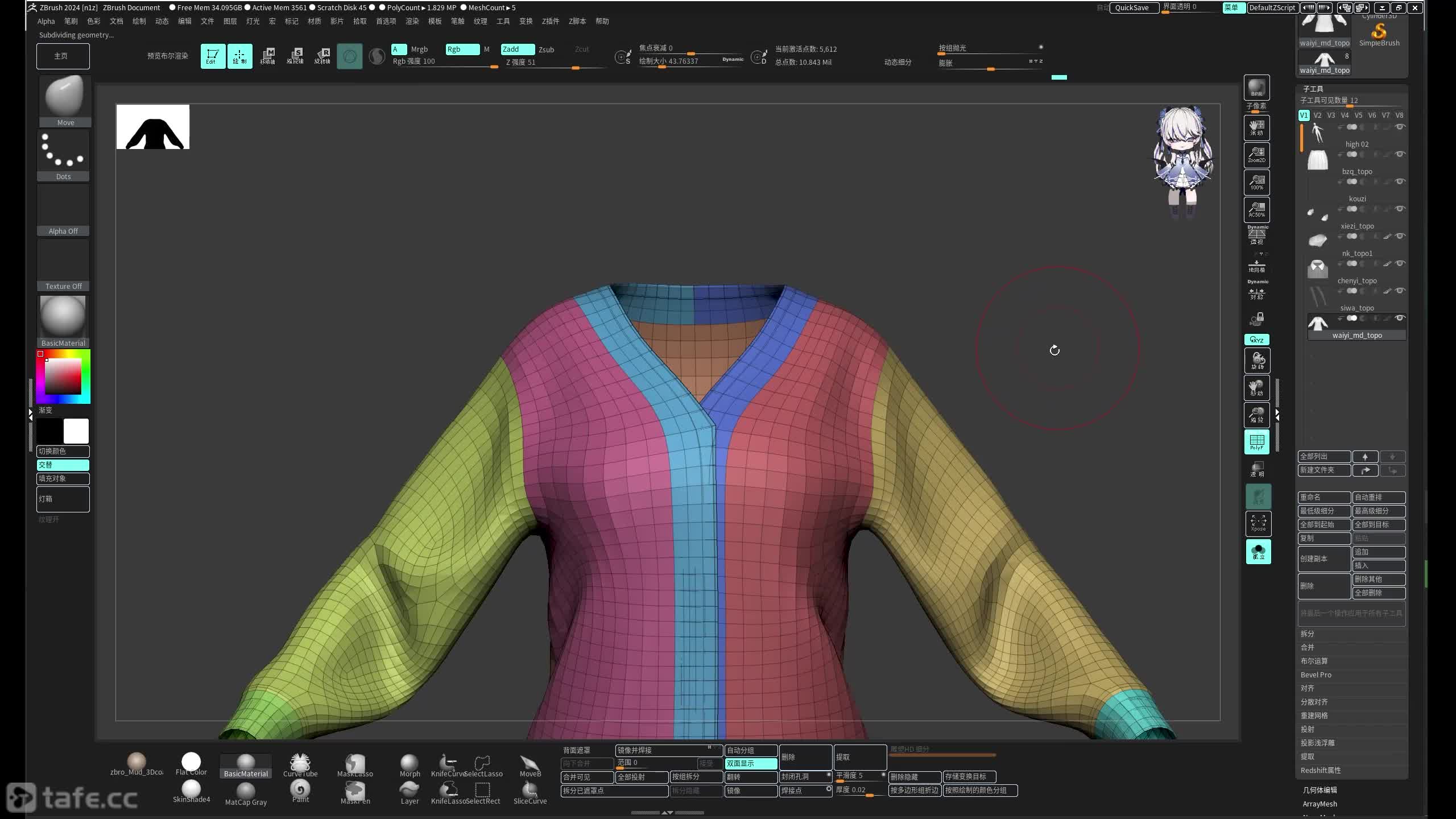Viewport: 1456px width, 819px height.
Task: Select the MaskLasso brush
Action: (355, 765)
